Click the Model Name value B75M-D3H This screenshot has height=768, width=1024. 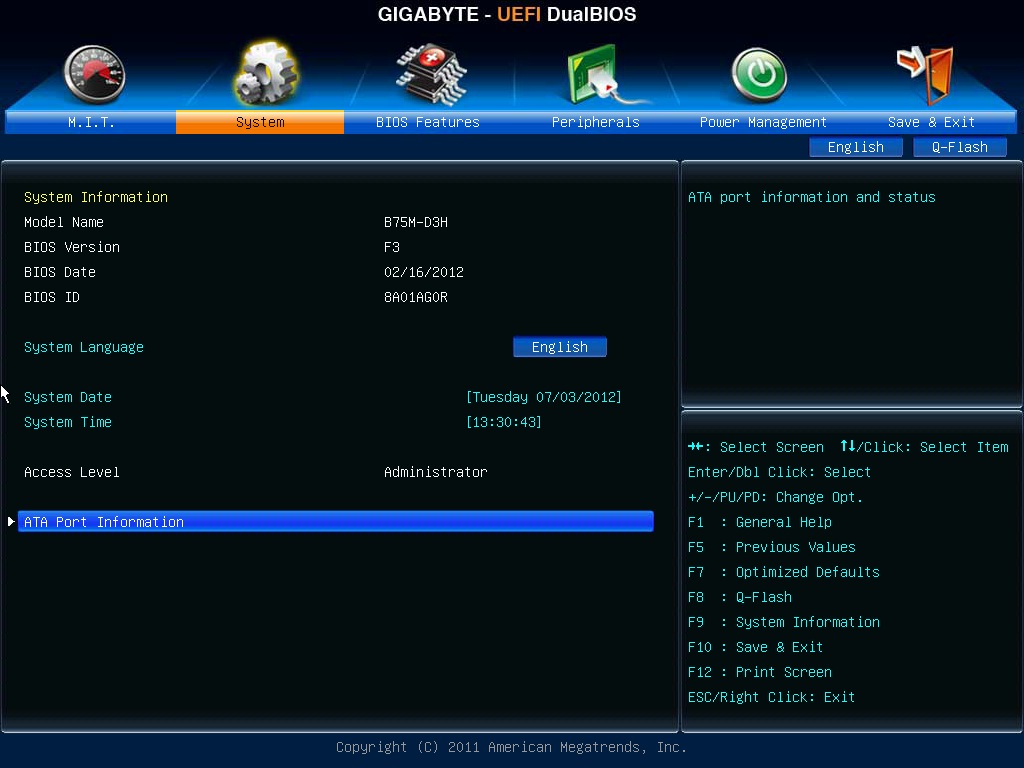click(x=416, y=222)
